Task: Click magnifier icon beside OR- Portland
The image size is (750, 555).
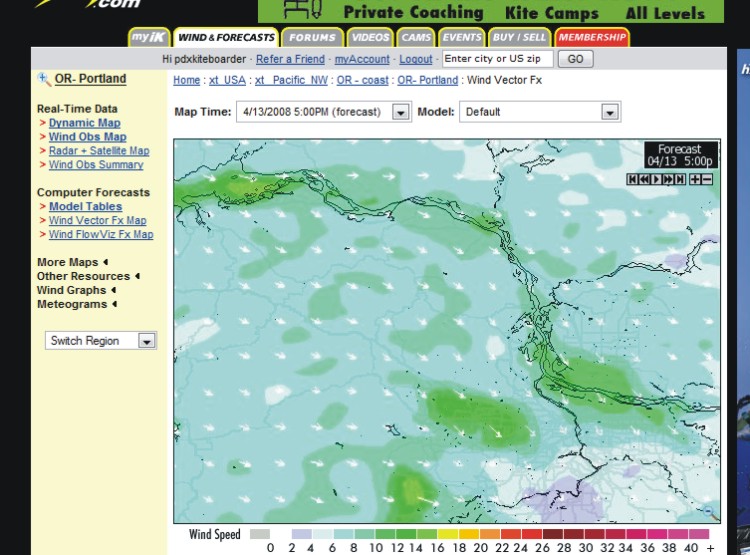Action: tap(44, 79)
